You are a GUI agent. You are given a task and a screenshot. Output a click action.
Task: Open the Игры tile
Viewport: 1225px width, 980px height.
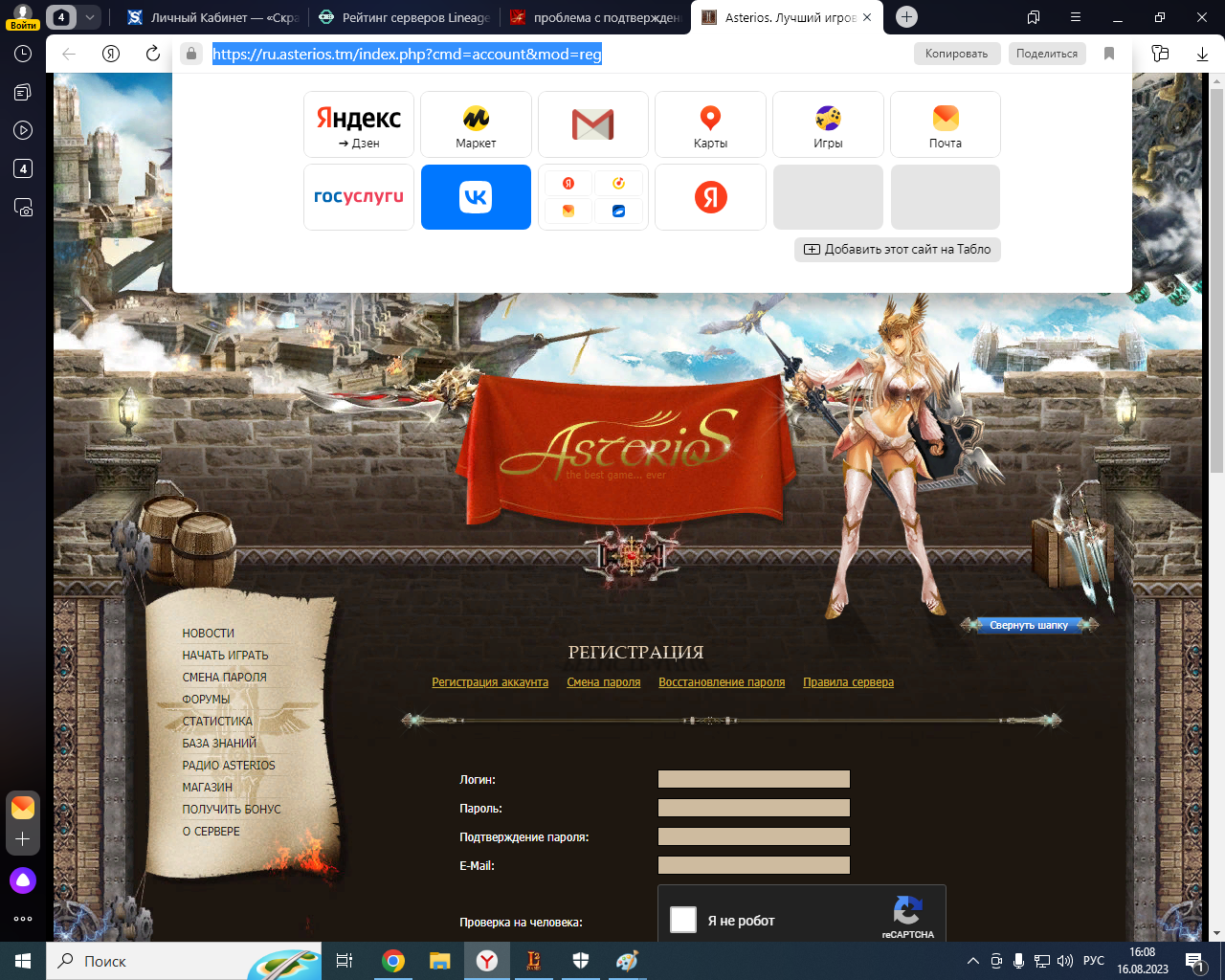click(828, 124)
